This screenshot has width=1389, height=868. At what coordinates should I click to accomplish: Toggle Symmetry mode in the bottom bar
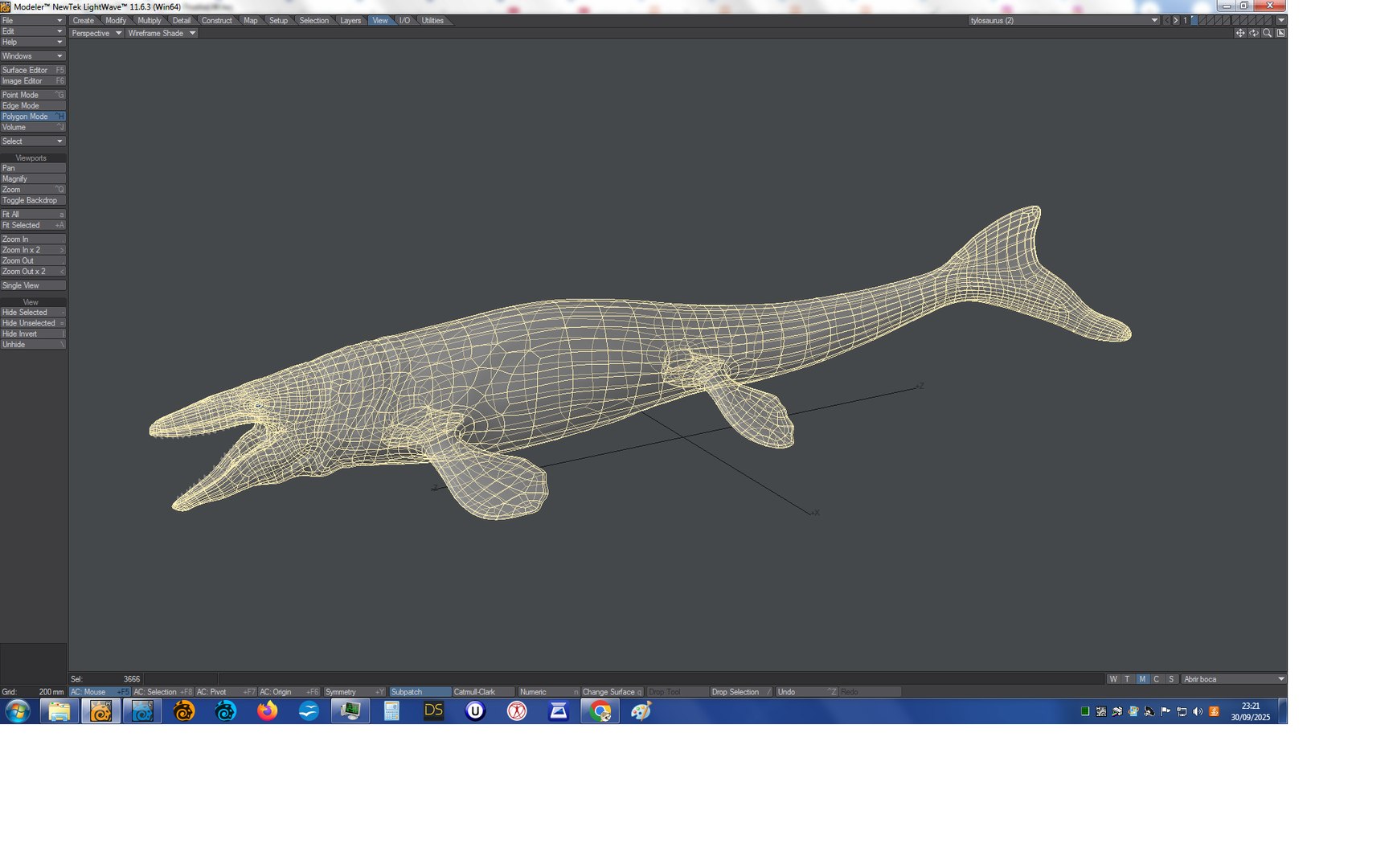[354, 692]
